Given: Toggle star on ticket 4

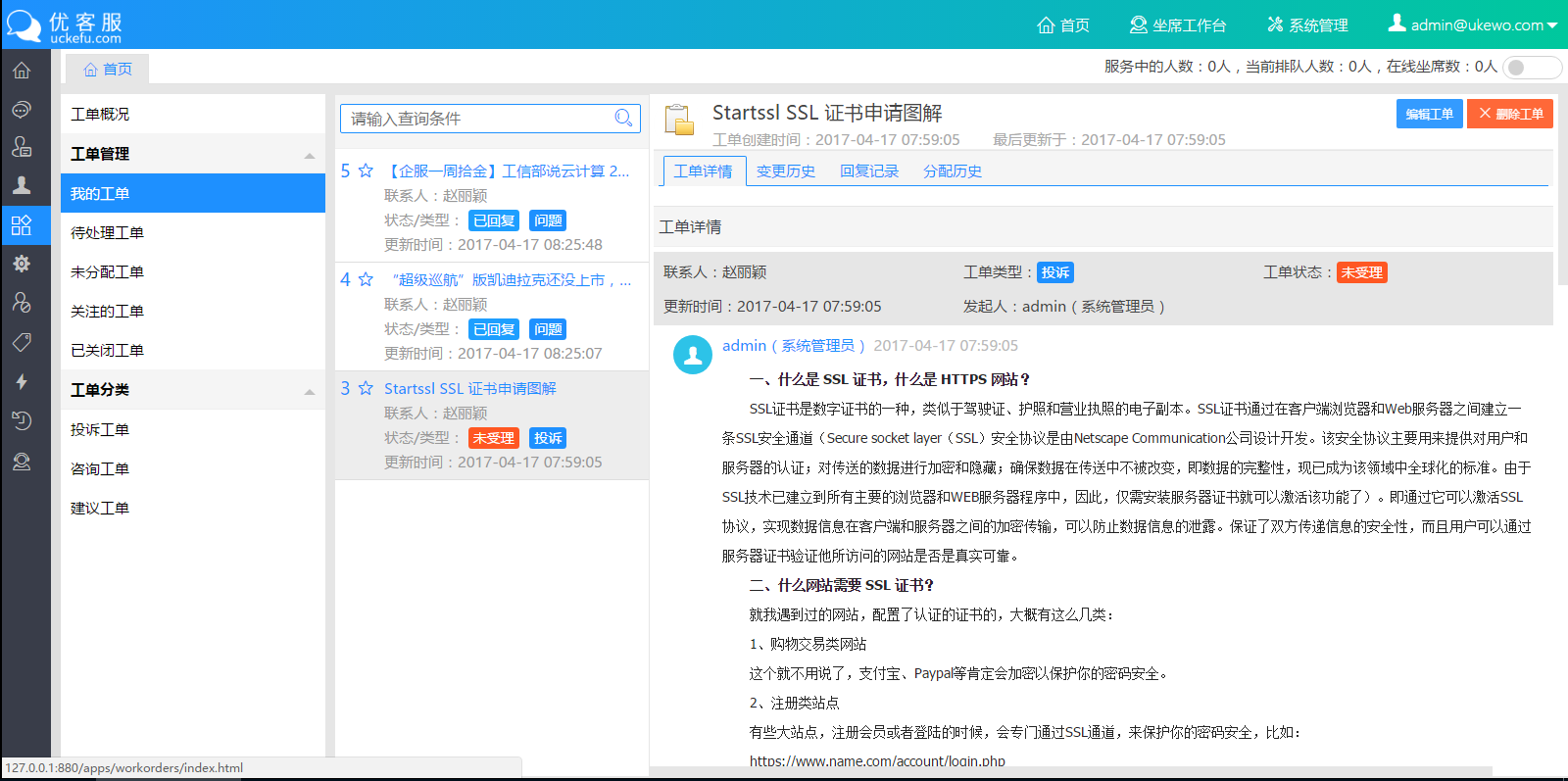Looking at the screenshot, I should pos(366,279).
